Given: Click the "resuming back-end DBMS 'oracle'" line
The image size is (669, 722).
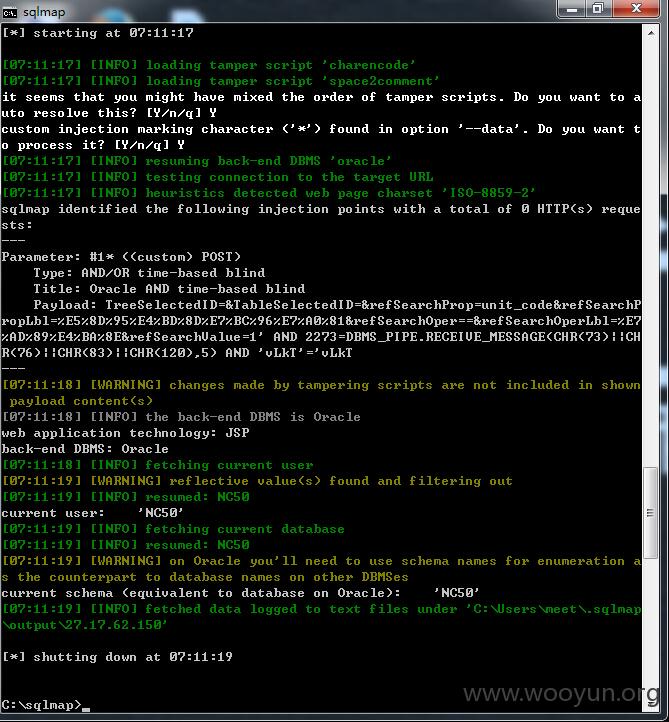Looking at the screenshot, I should pyautogui.click(x=197, y=161).
